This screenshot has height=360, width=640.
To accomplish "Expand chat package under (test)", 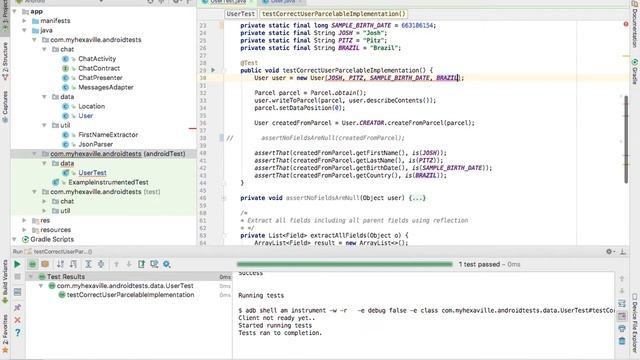I will [44, 201].
